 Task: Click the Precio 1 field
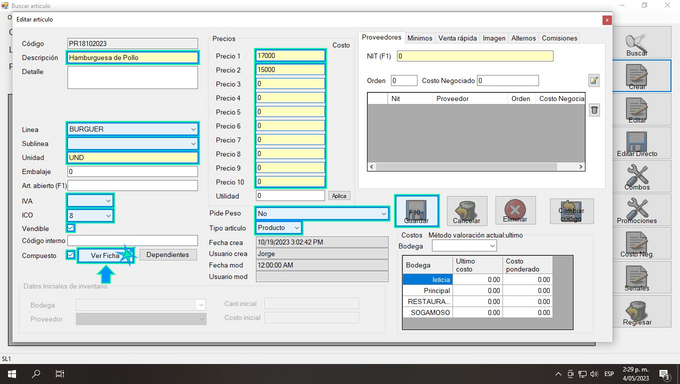click(x=290, y=56)
